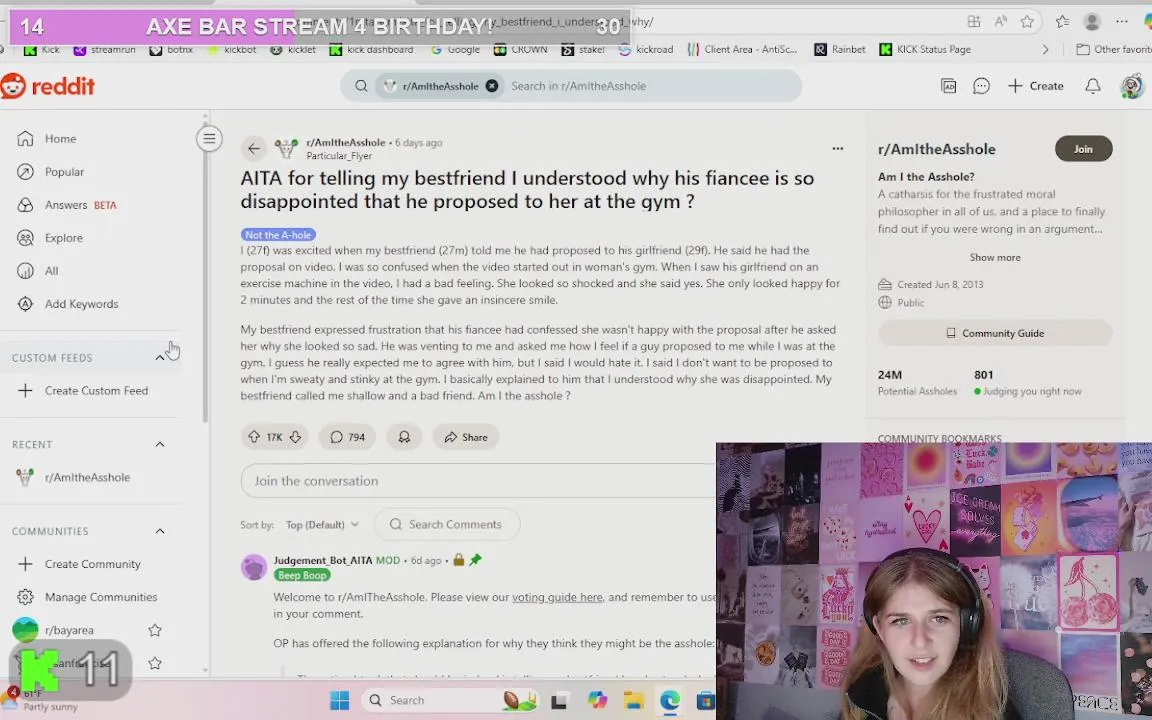Click the taskbar Search box
Screen dimensions: 1152x720
[x=450, y=700]
